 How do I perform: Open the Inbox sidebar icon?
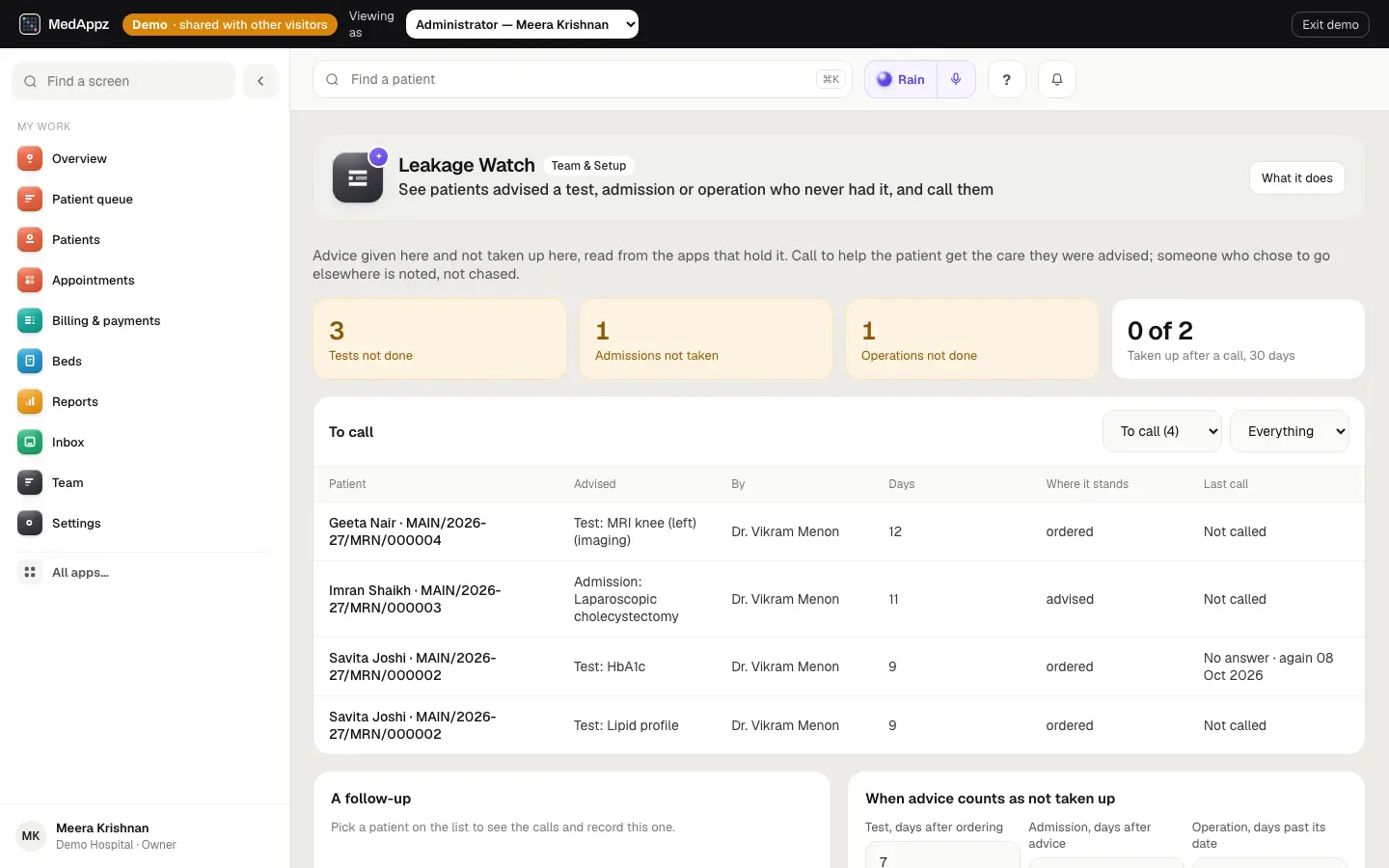click(x=30, y=443)
